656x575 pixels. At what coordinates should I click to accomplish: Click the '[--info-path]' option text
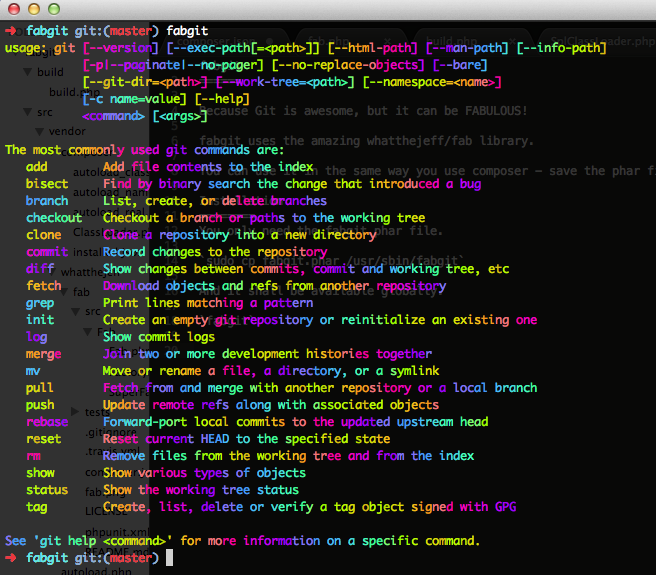(x=561, y=48)
